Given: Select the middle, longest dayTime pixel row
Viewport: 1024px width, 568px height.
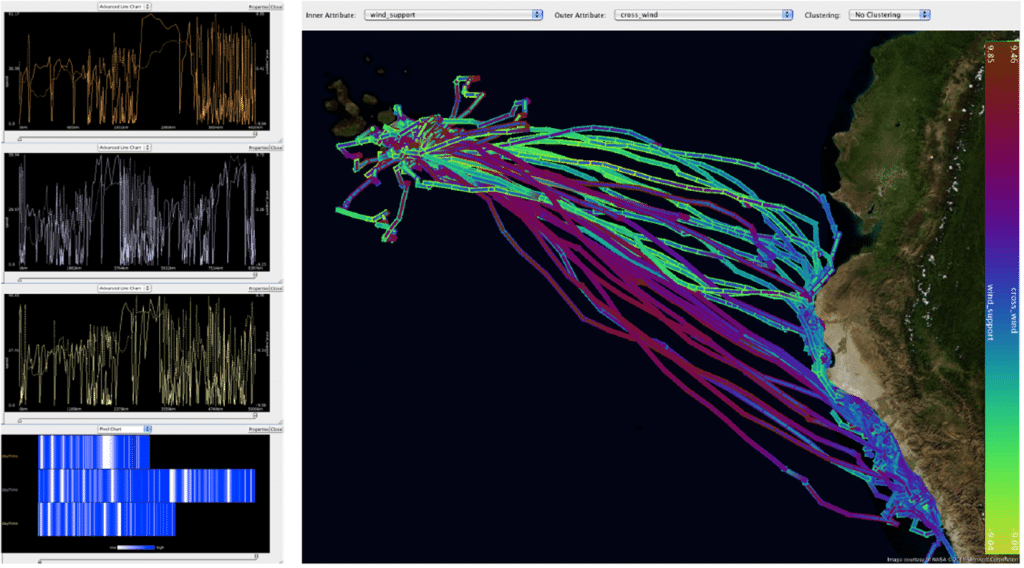Looking at the screenshot, I should 147,486.
